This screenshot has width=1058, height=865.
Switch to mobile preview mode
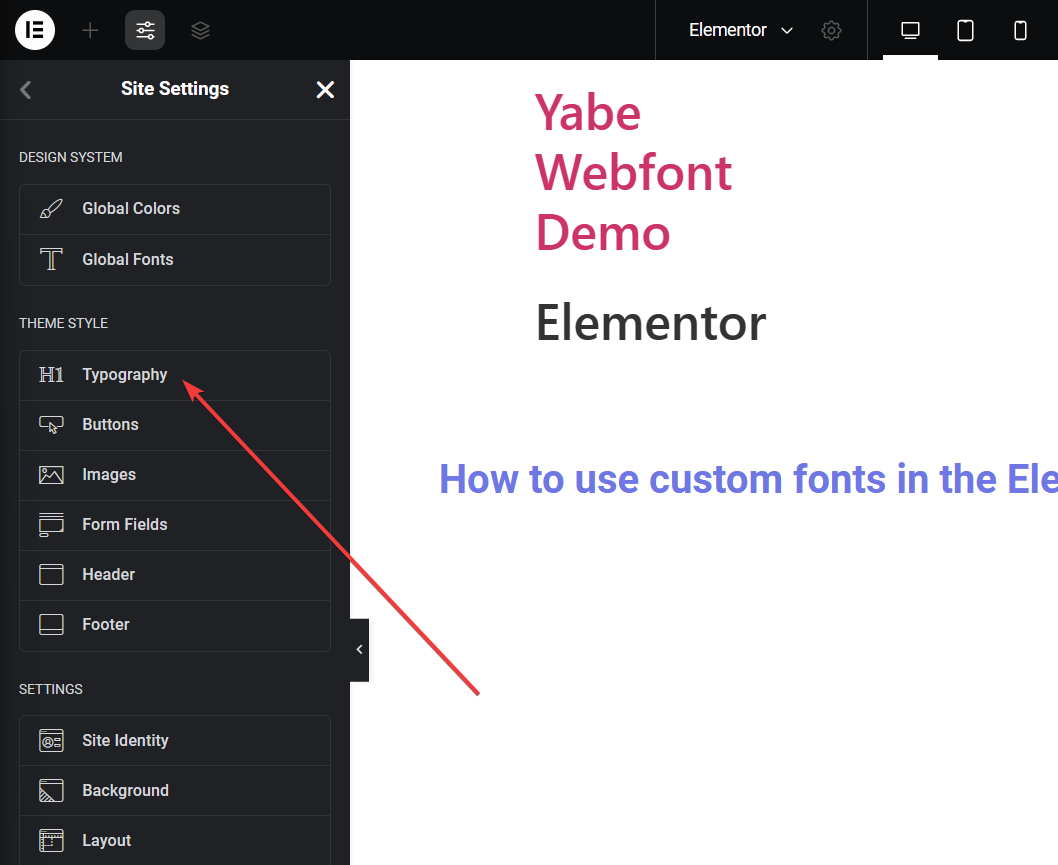[x=1020, y=30]
